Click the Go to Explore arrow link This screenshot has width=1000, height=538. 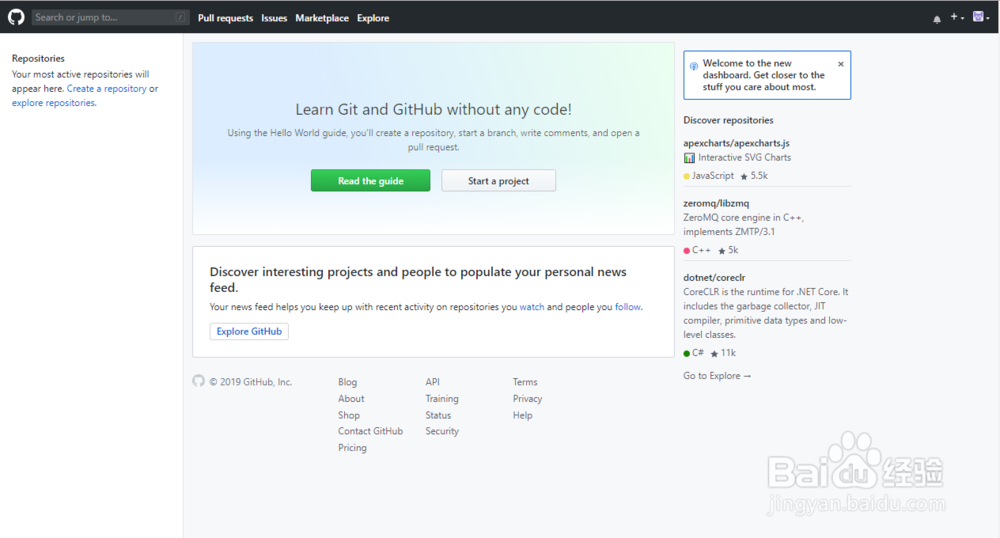[x=717, y=375]
